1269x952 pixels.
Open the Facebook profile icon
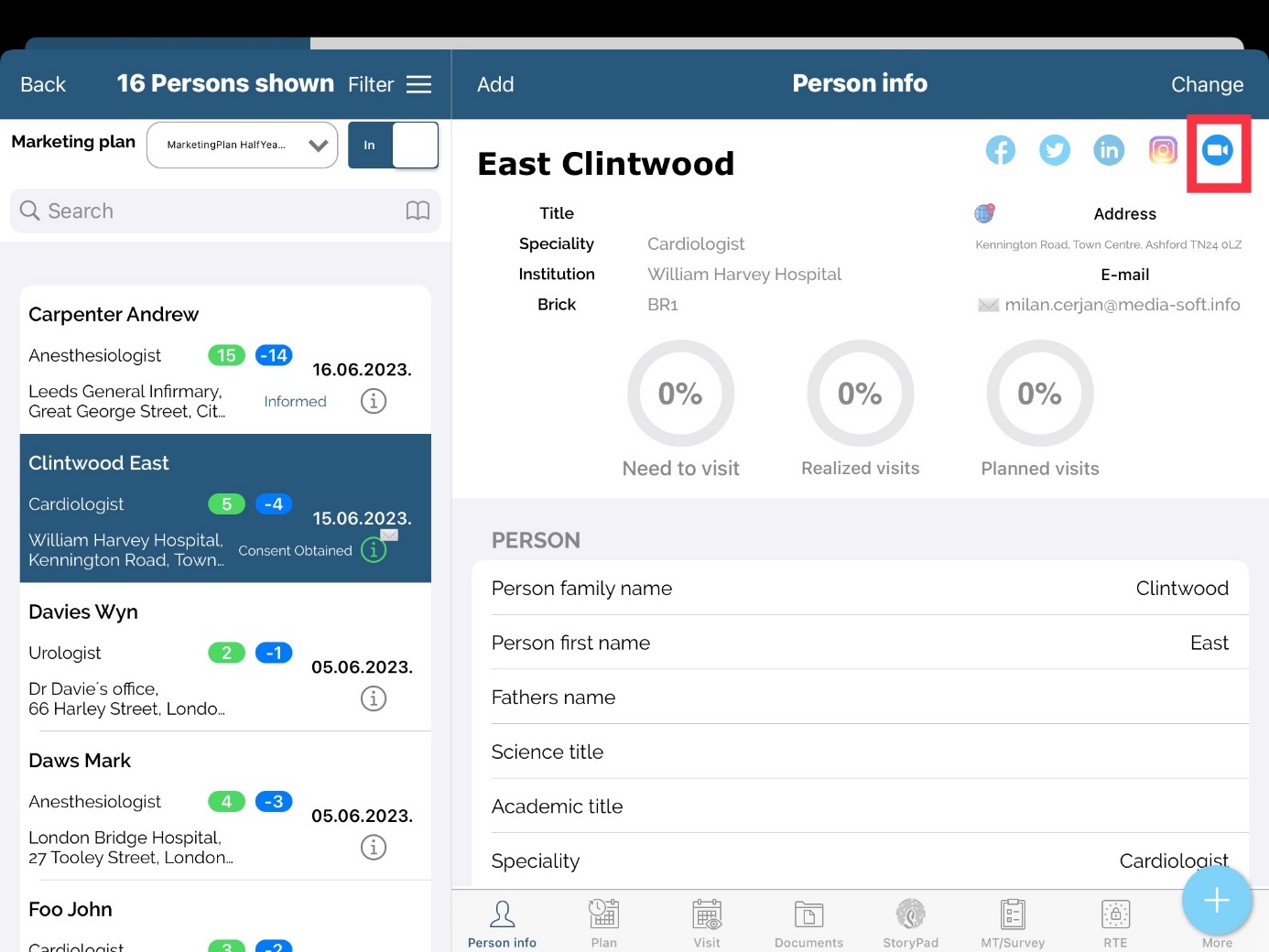1000,150
